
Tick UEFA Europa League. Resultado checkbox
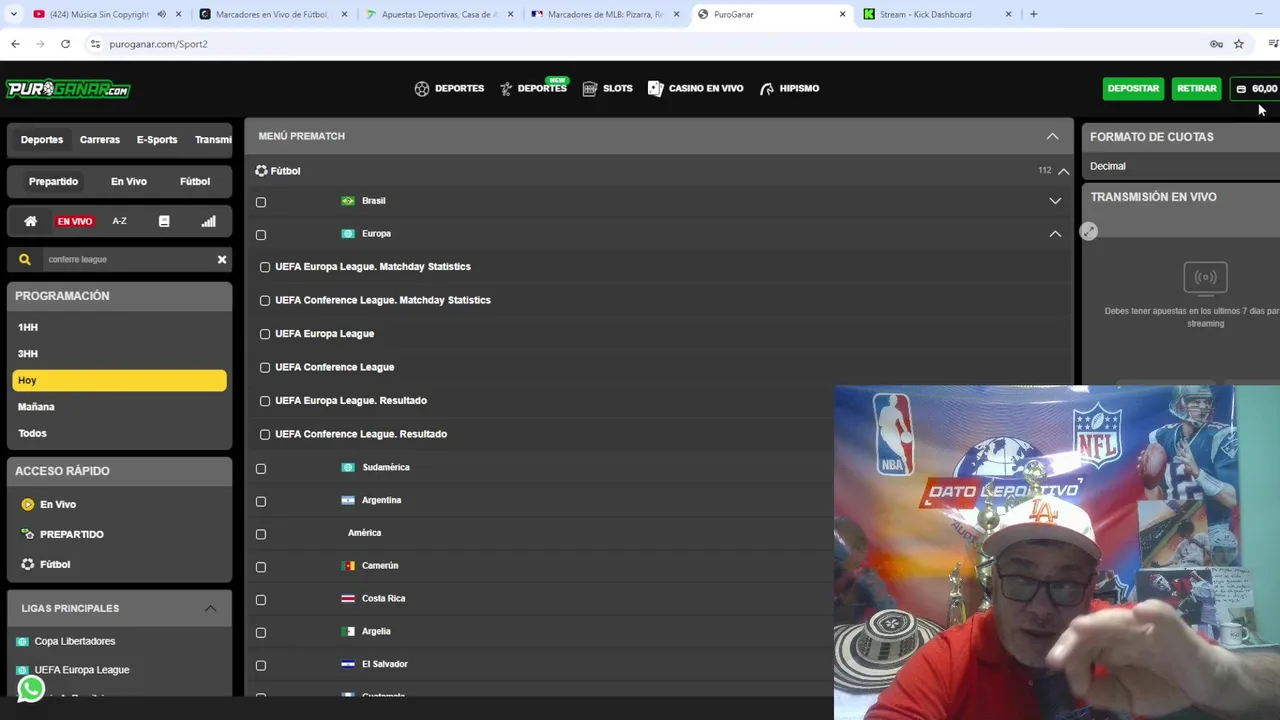[x=265, y=401]
